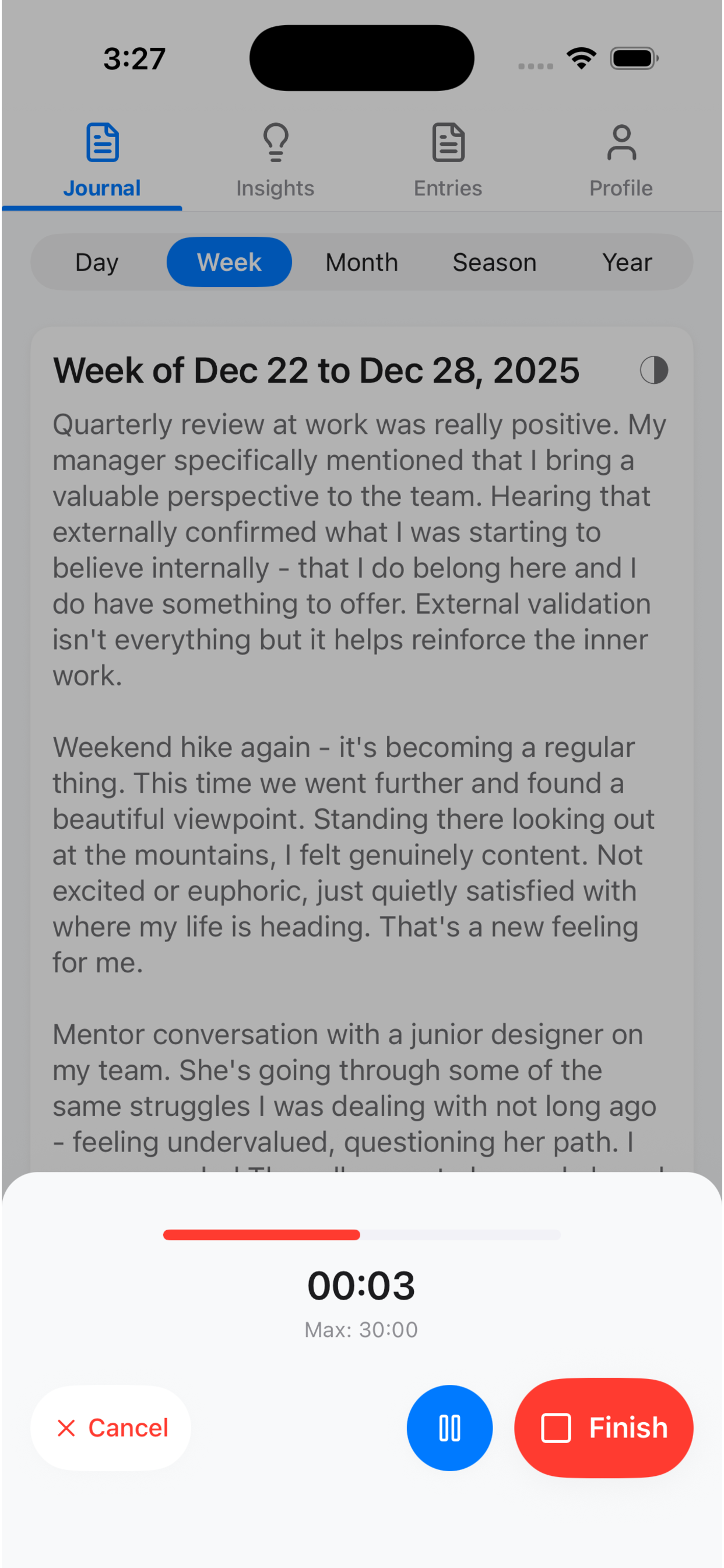This screenshot has width=724, height=1568.
Task: Select the Week view segment
Action: [x=229, y=262]
